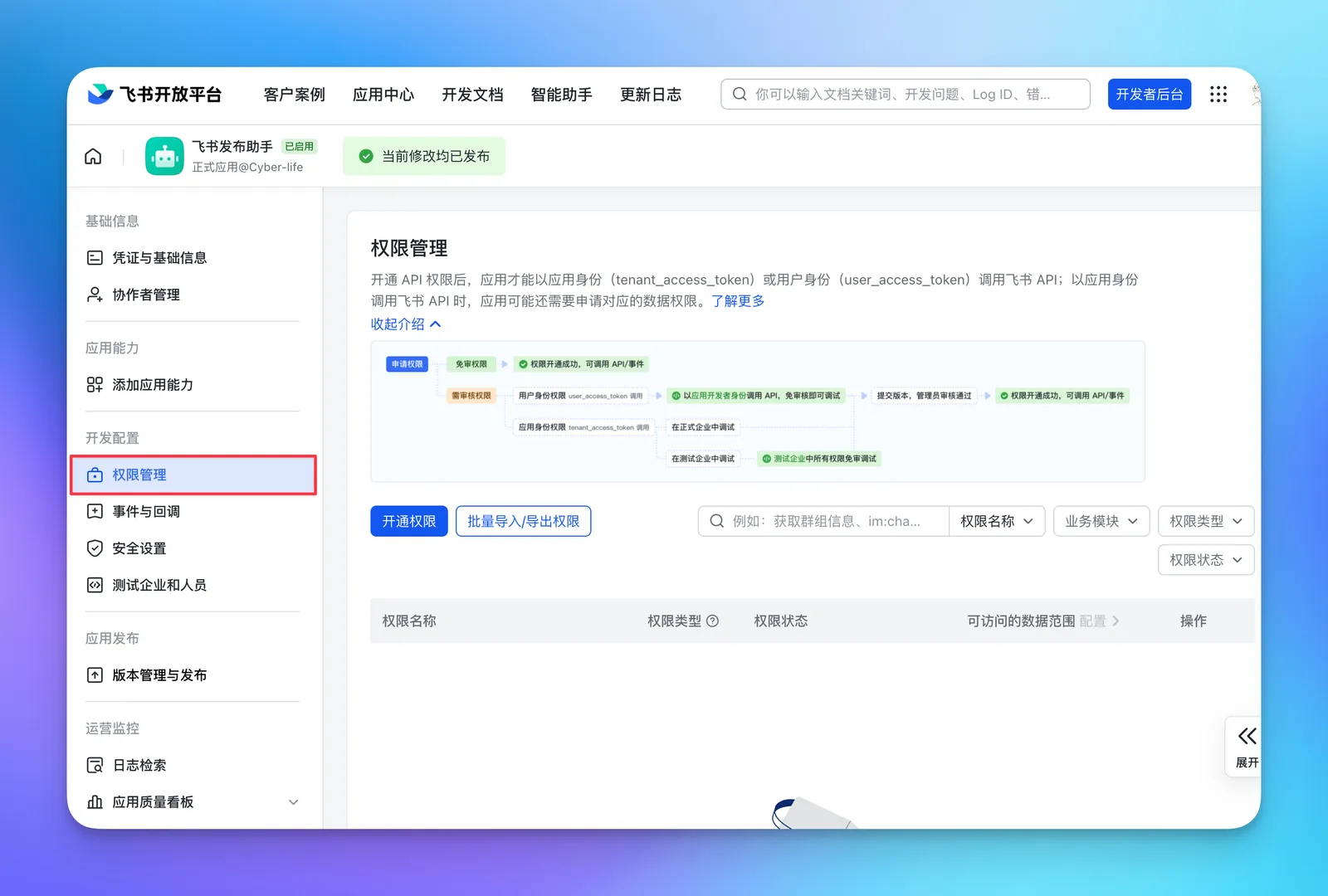Select 添加应用能力 in the sidebar
Screen dimensions: 1328x896
pyautogui.click(x=193, y=385)
